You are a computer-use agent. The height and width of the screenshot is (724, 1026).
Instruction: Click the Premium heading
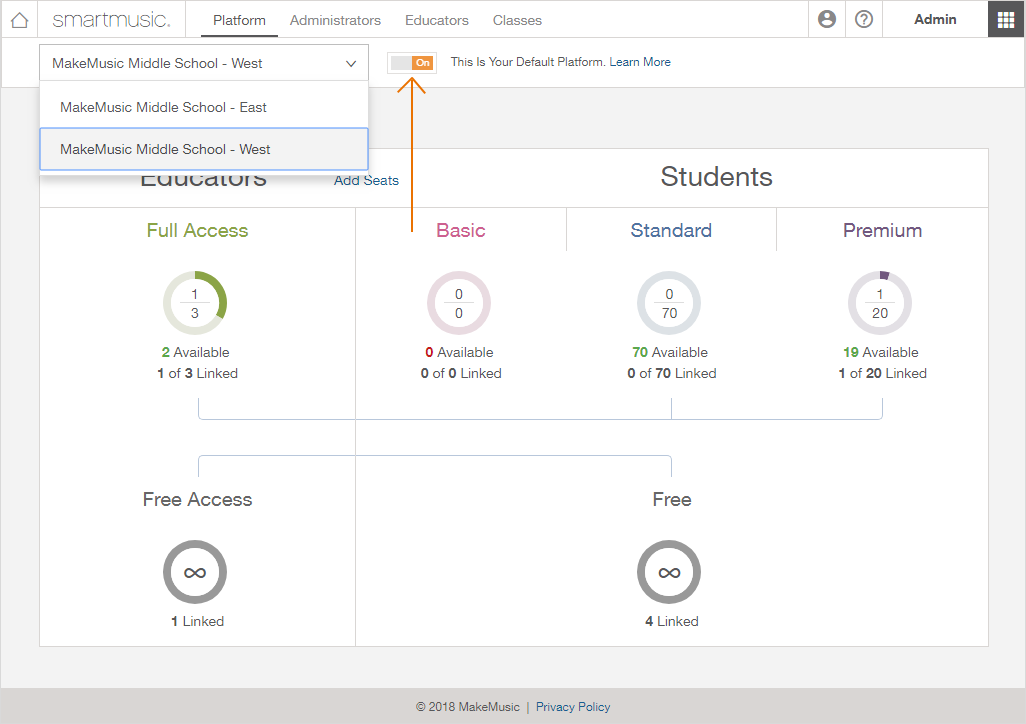[882, 230]
